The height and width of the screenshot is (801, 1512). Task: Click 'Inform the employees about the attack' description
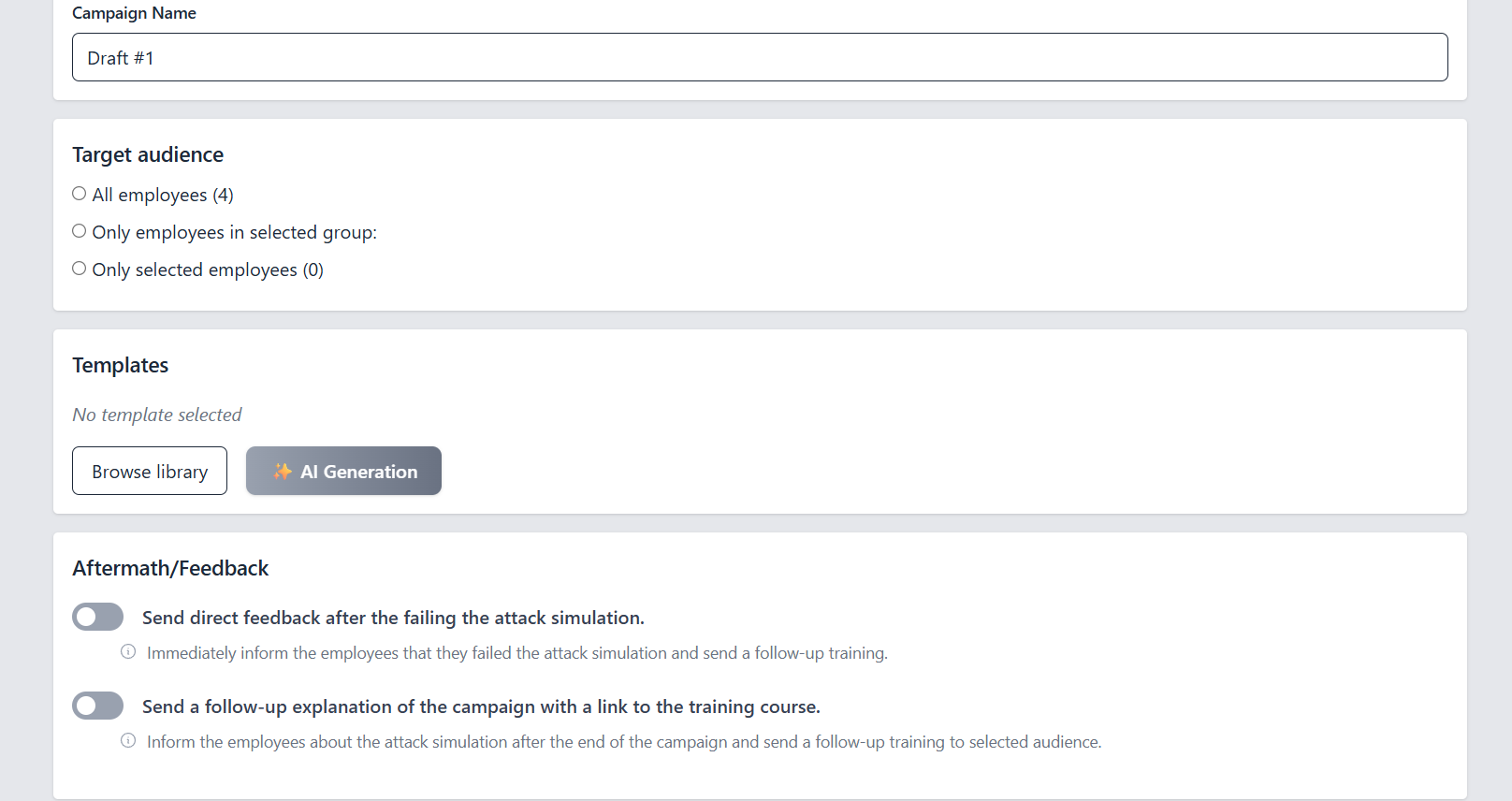tap(624, 742)
